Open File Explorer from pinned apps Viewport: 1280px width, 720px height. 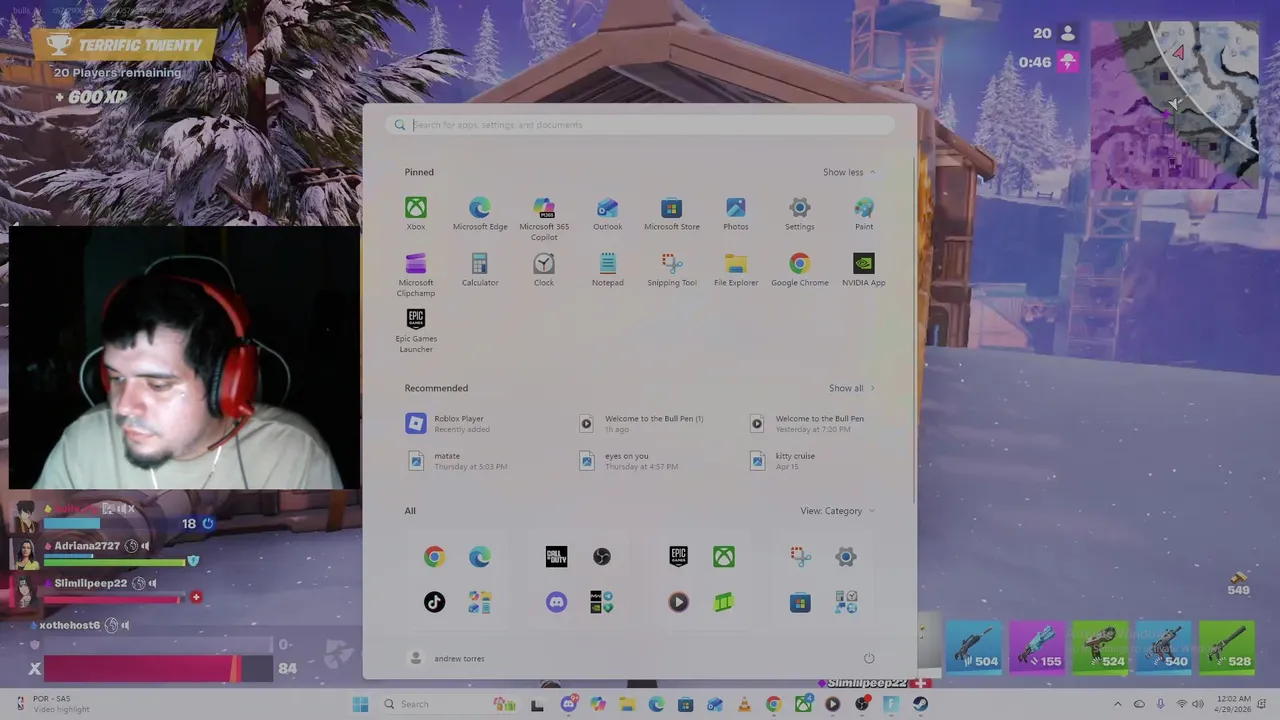[735, 270]
